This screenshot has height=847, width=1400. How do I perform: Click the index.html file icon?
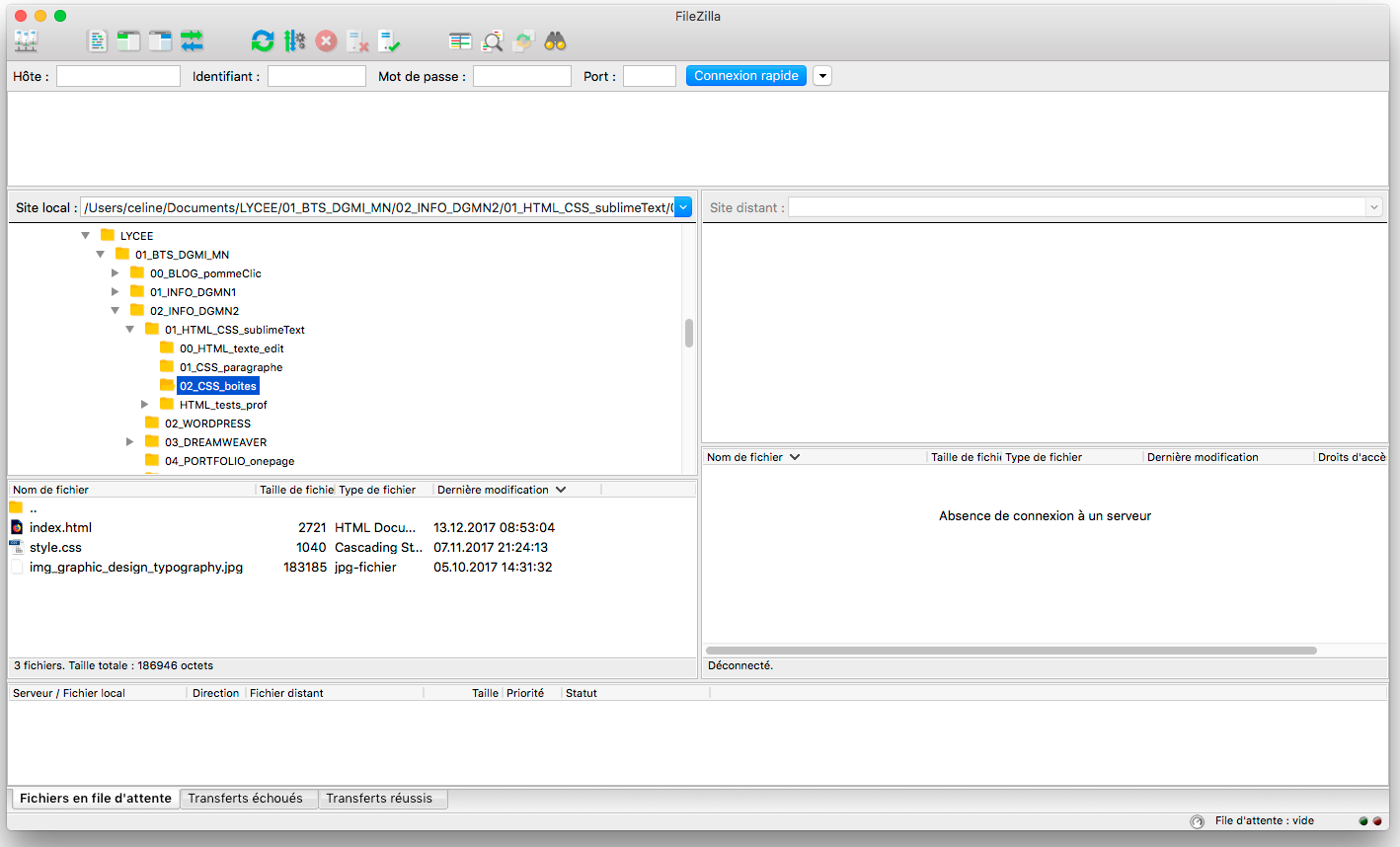(17, 527)
